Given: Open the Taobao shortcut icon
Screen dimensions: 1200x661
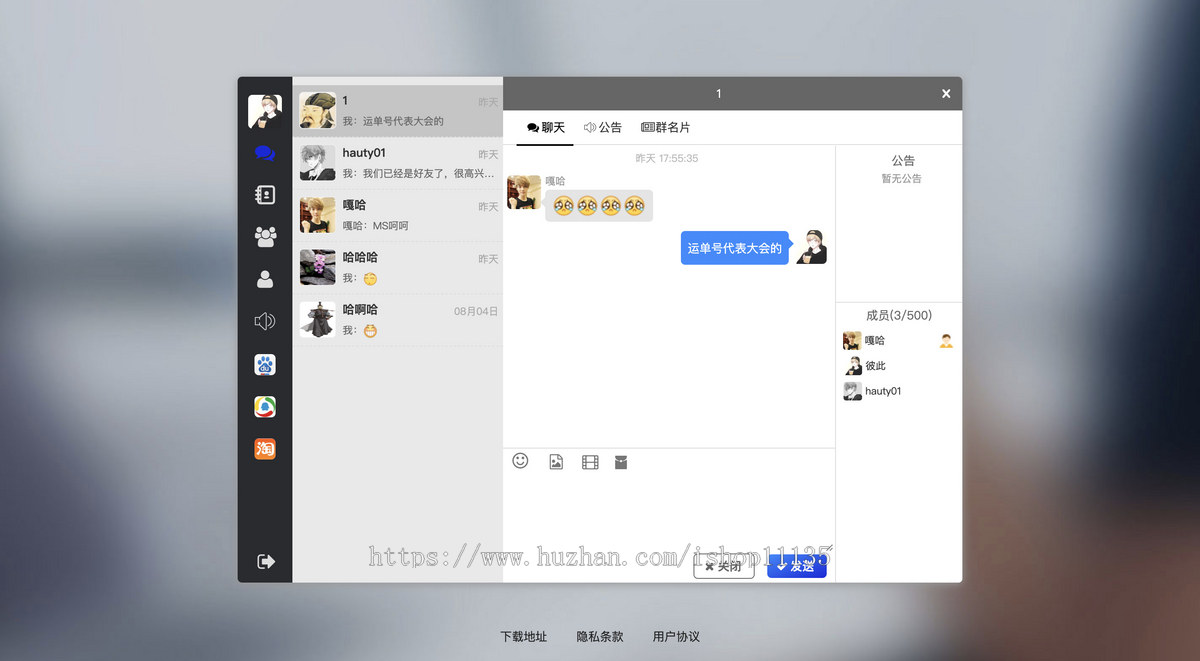Looking at the screenshot, I should pos(265,449).
